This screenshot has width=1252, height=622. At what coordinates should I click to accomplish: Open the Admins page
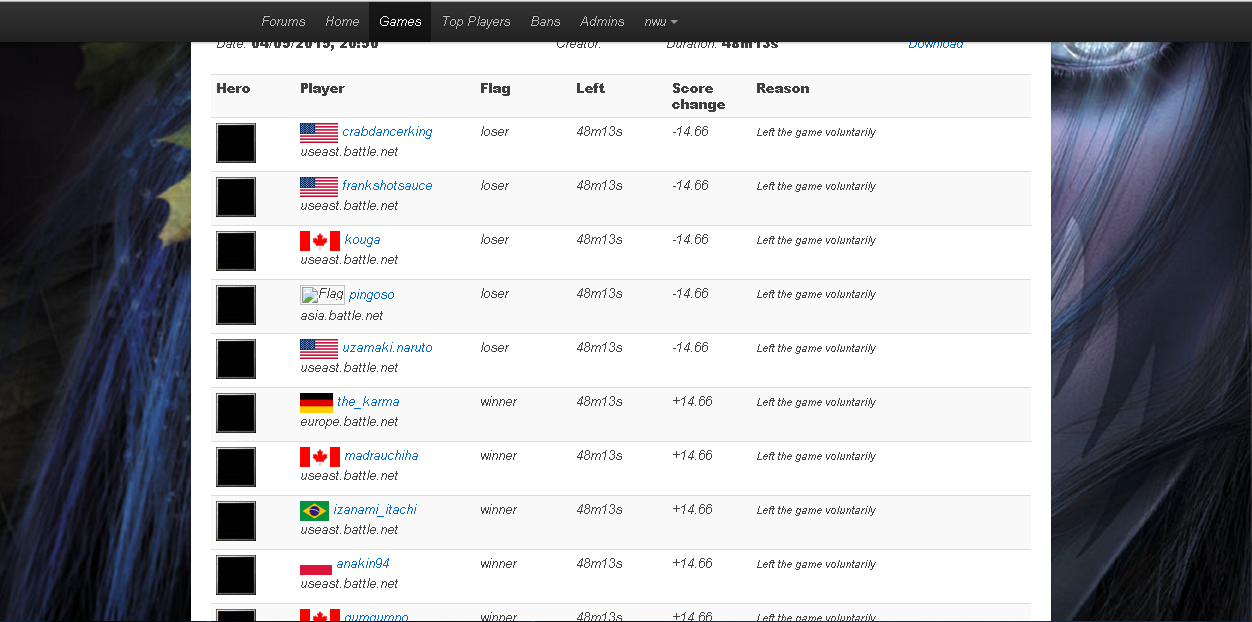[x=602, y=21]
